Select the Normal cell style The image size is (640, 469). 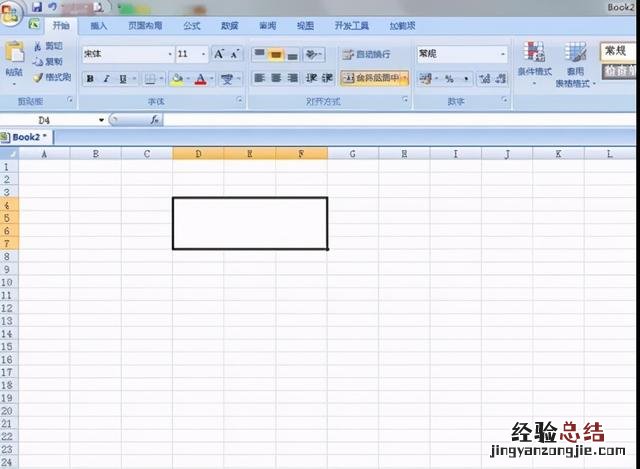pos(618,51)
